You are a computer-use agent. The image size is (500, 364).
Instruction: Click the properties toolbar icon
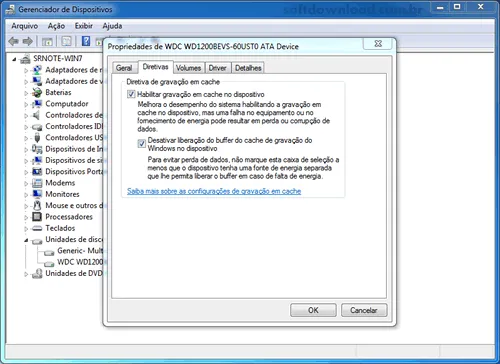coord(66,41)
